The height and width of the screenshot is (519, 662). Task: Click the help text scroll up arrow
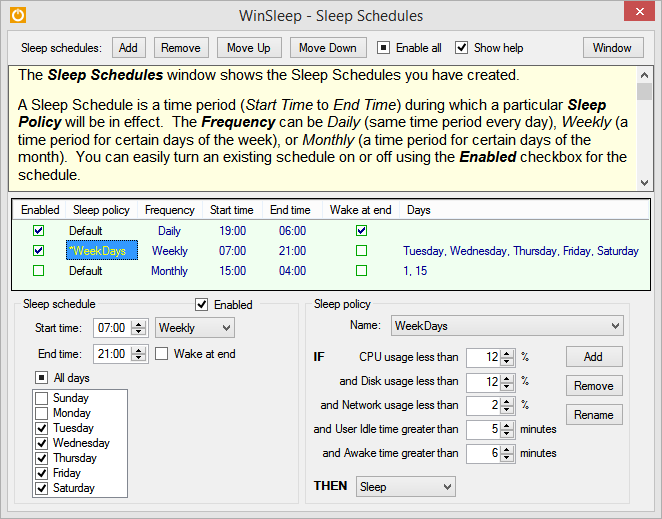[644, 75]
